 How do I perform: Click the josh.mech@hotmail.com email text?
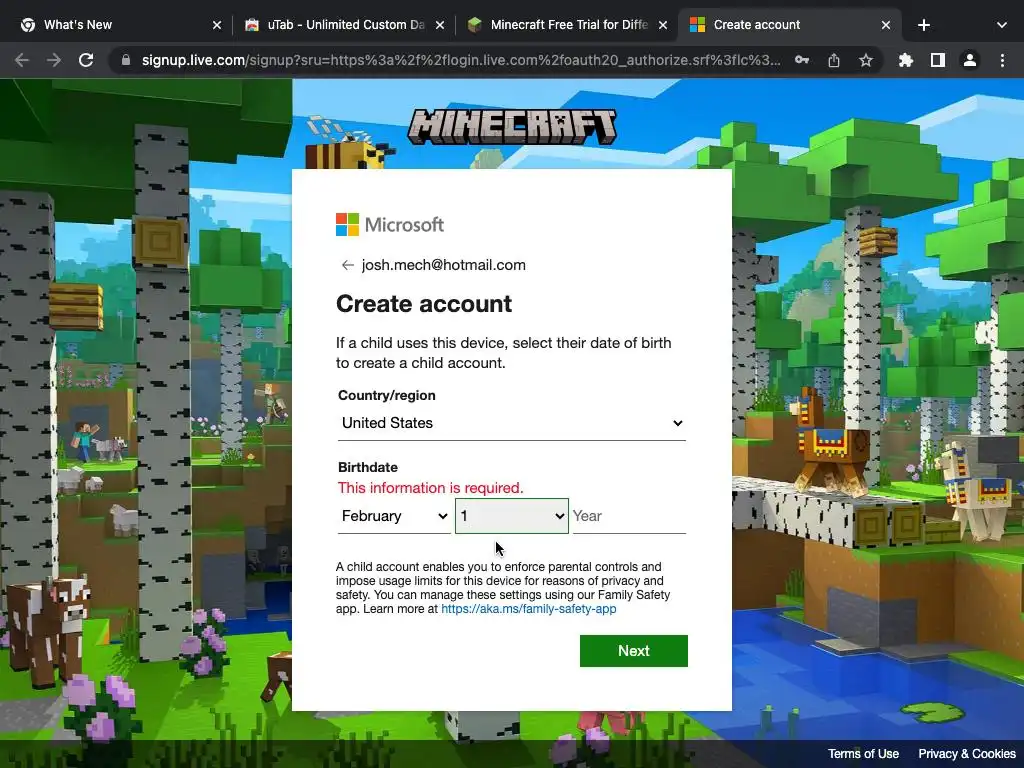(443, 265)
